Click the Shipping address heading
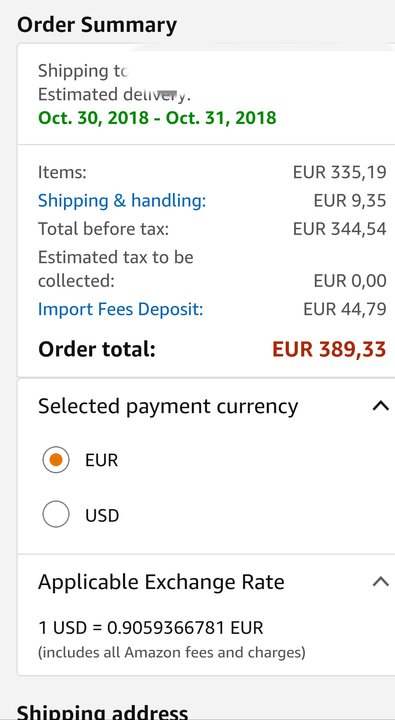Screen dimensions: 395x720 tap(102, 712)
